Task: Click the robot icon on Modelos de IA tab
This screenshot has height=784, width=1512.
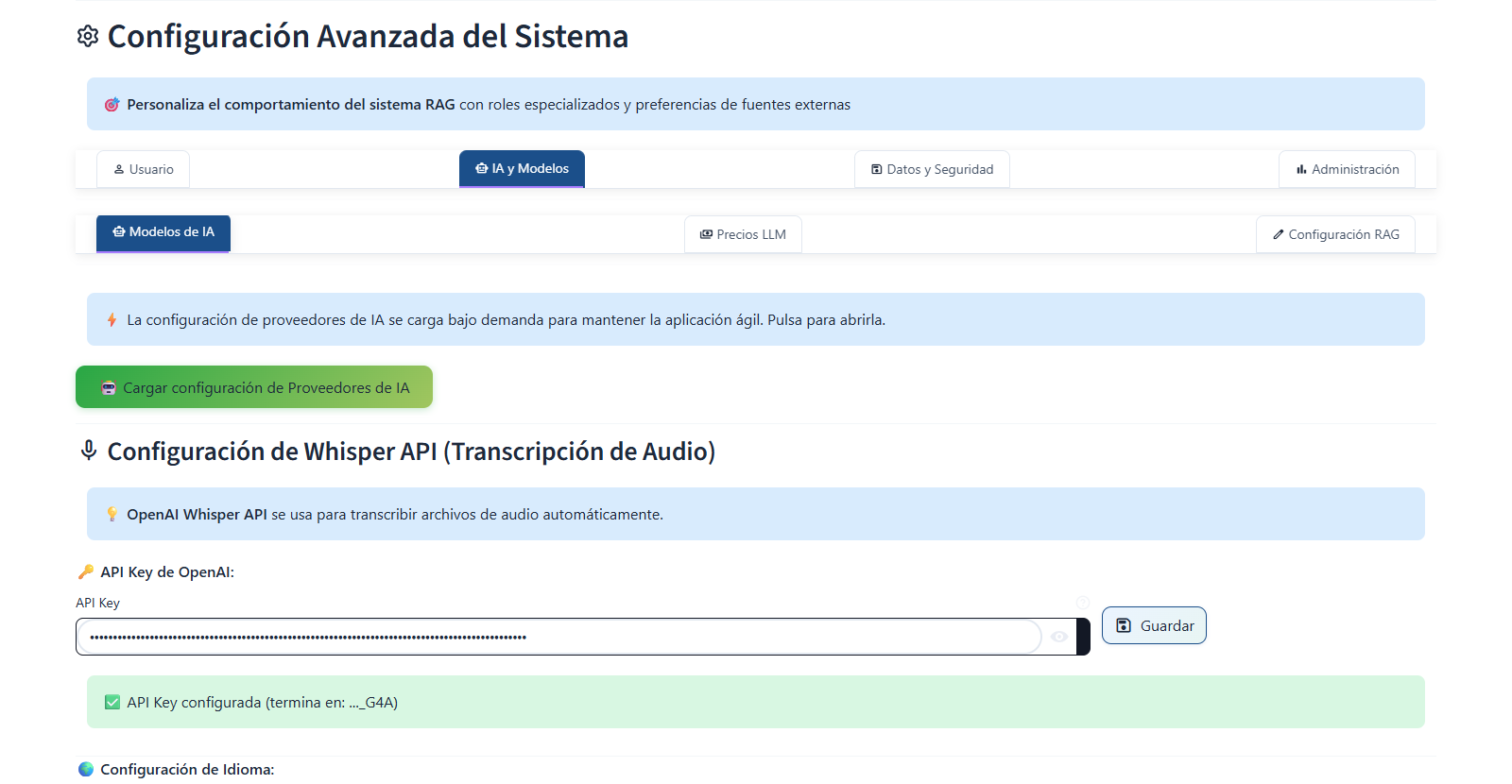Action: point(119,231)
